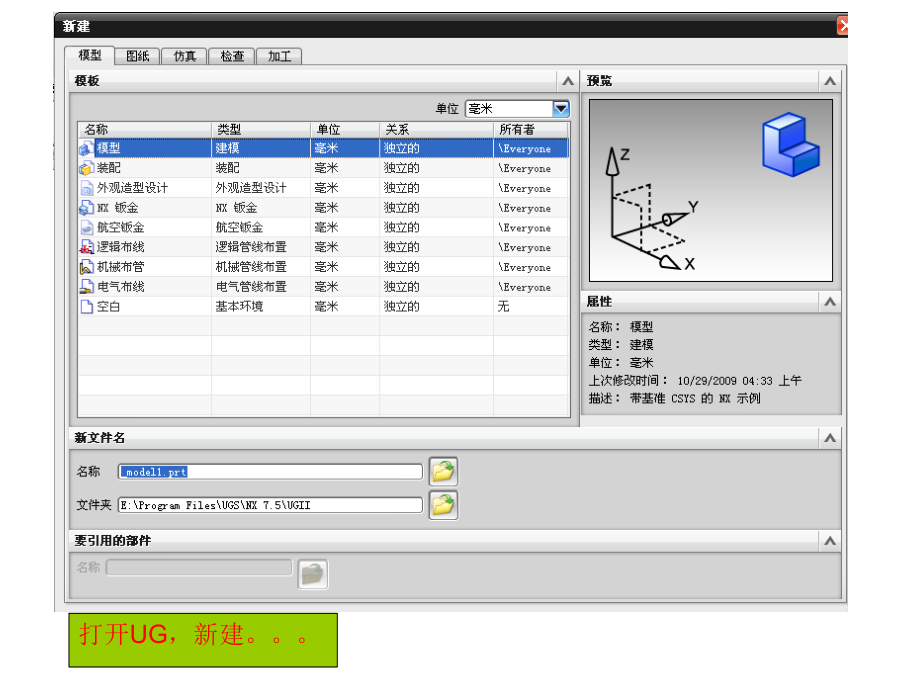
Task: Click the 基本环境 type cell
Action: click(239, 307)
